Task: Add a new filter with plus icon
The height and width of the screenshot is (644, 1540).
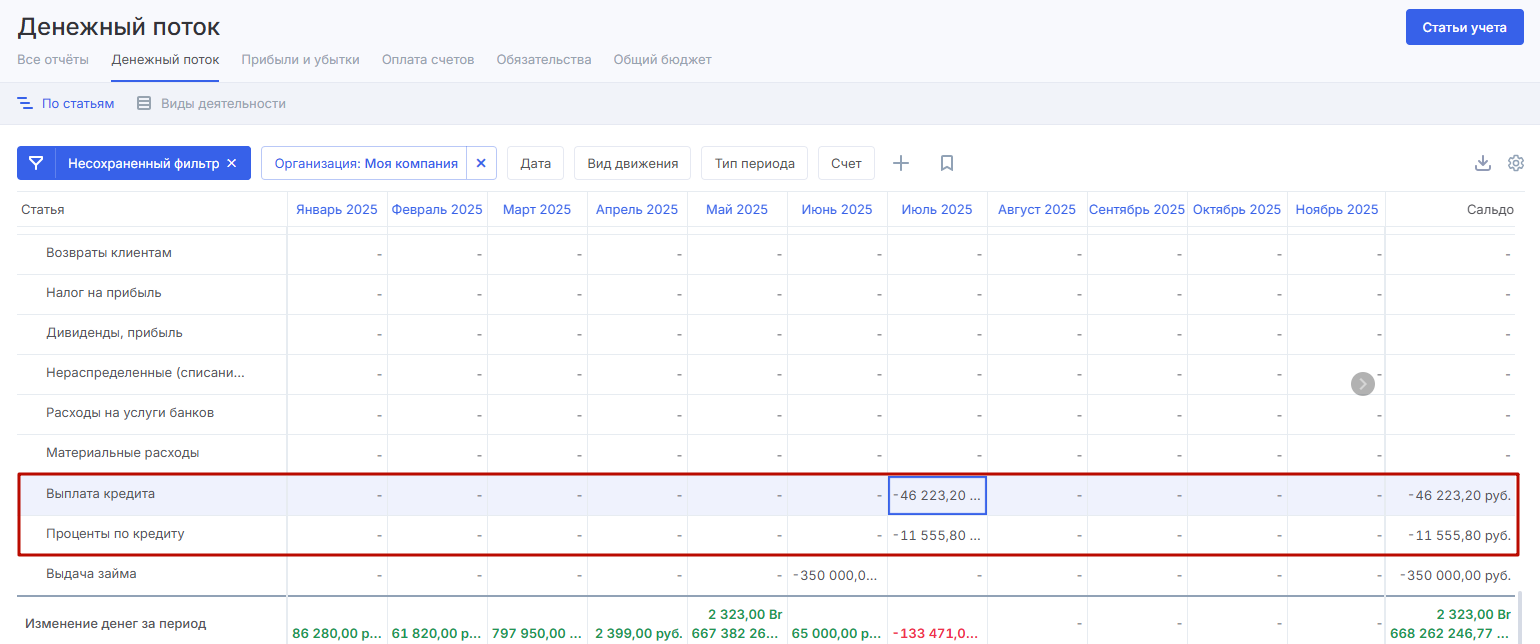Action: [x=901, y=163]
